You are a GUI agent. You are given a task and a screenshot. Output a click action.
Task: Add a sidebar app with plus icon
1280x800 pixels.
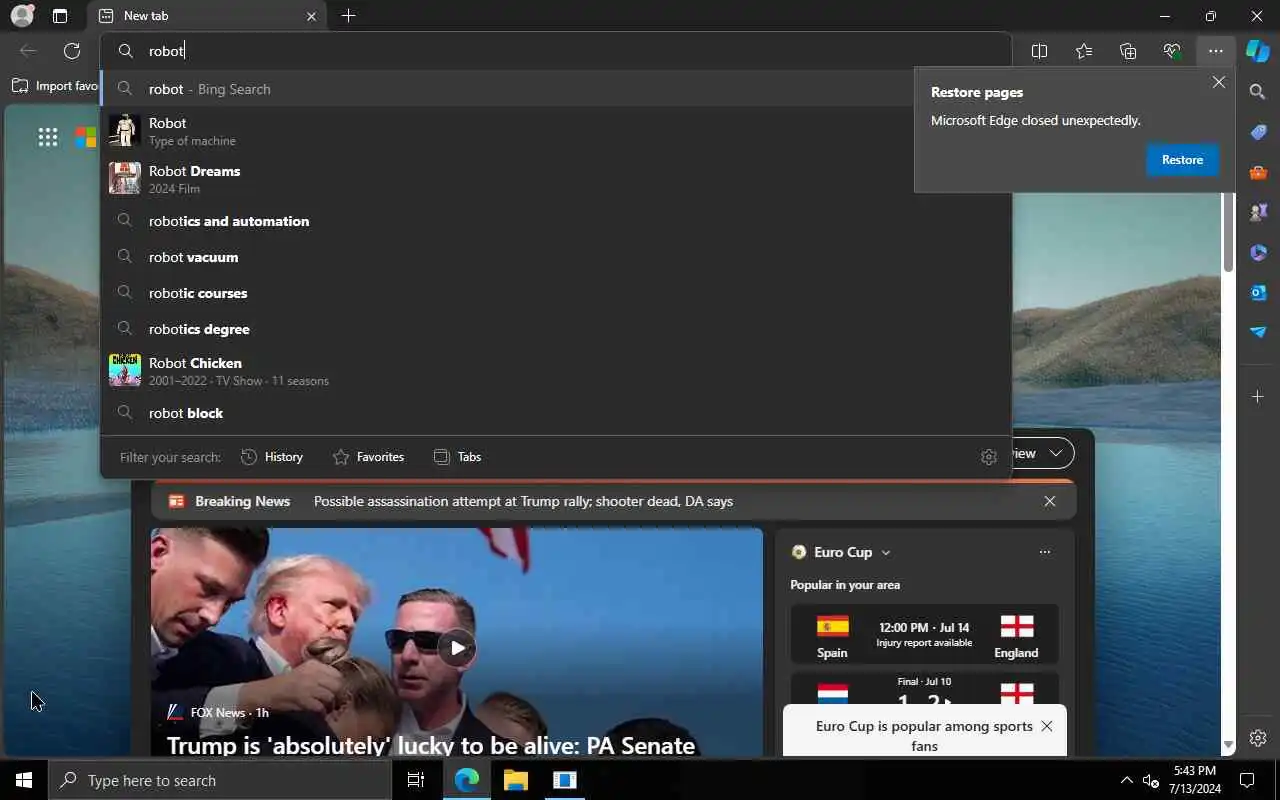tap(1258, 397)
